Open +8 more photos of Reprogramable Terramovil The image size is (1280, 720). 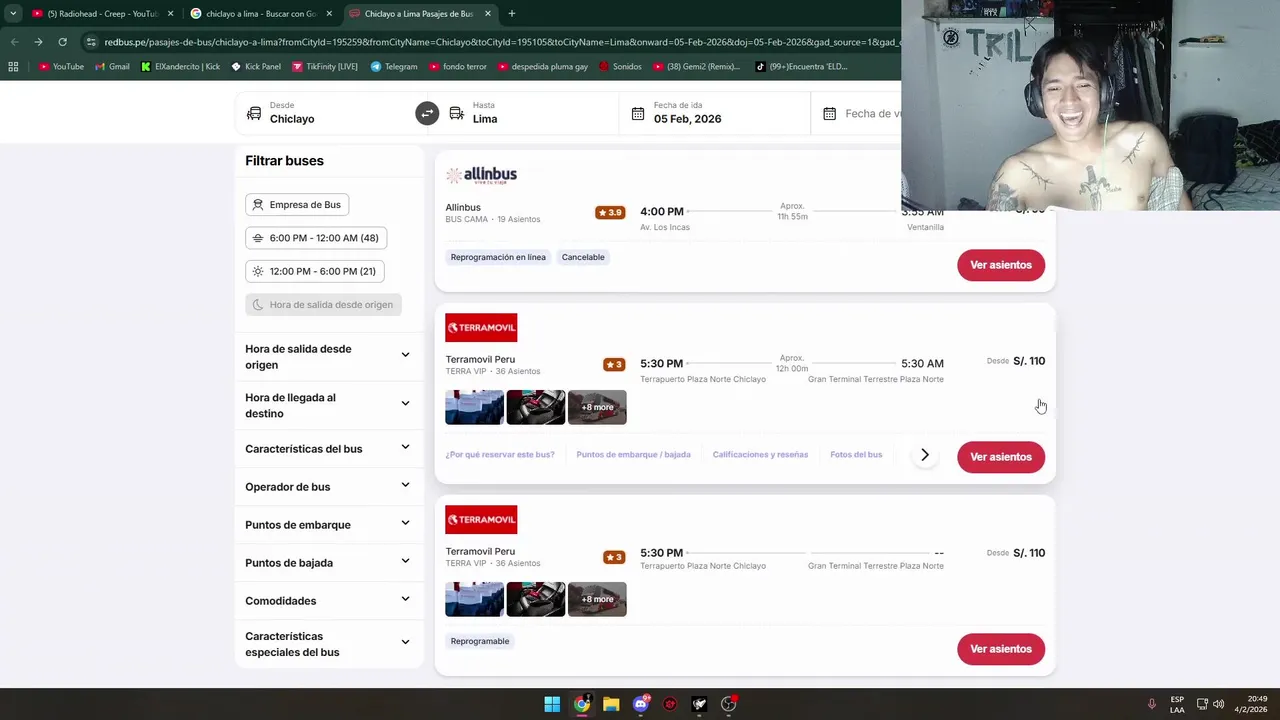tap(597, 599)
